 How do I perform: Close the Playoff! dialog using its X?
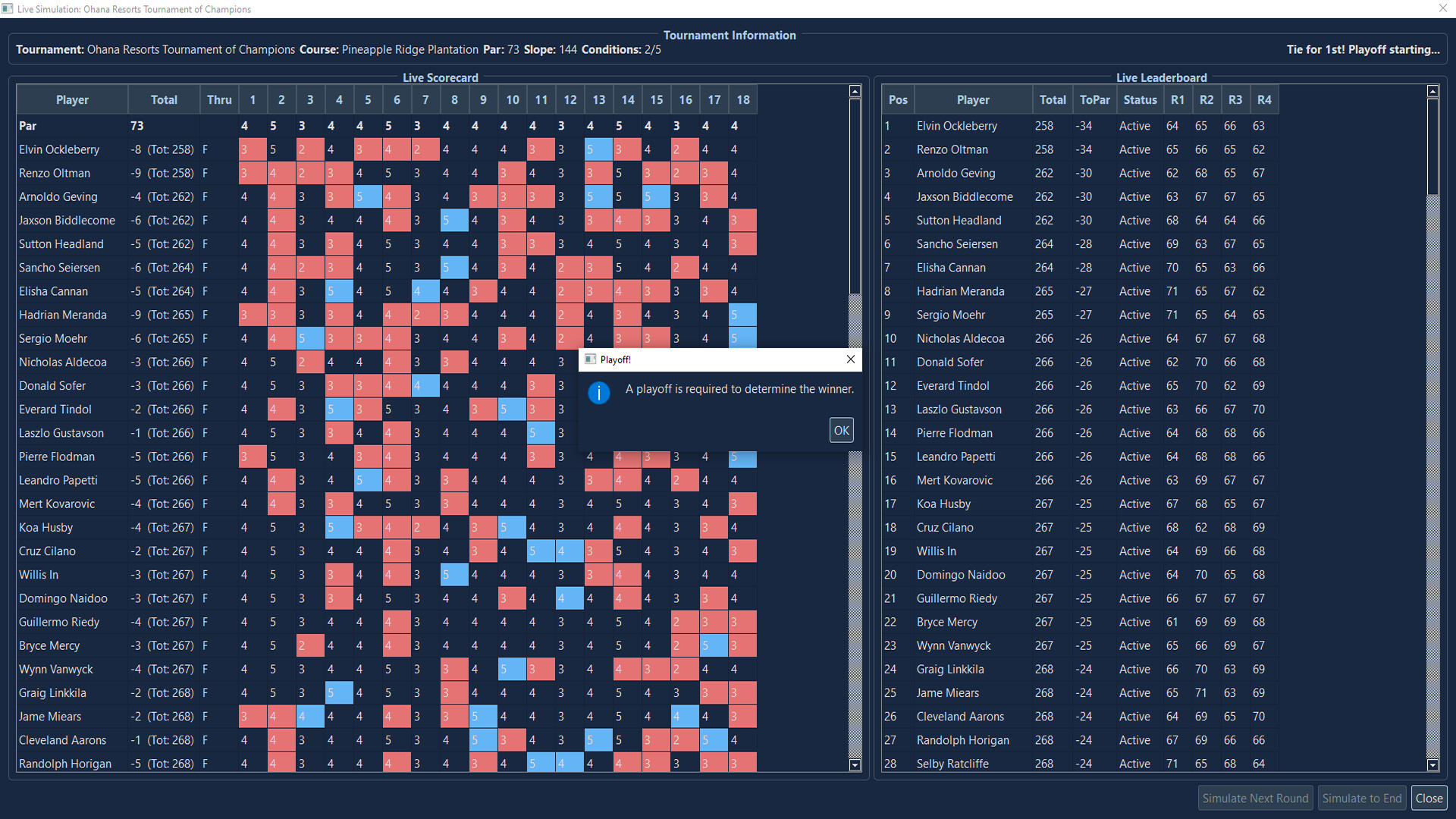(x=850, y=359)
